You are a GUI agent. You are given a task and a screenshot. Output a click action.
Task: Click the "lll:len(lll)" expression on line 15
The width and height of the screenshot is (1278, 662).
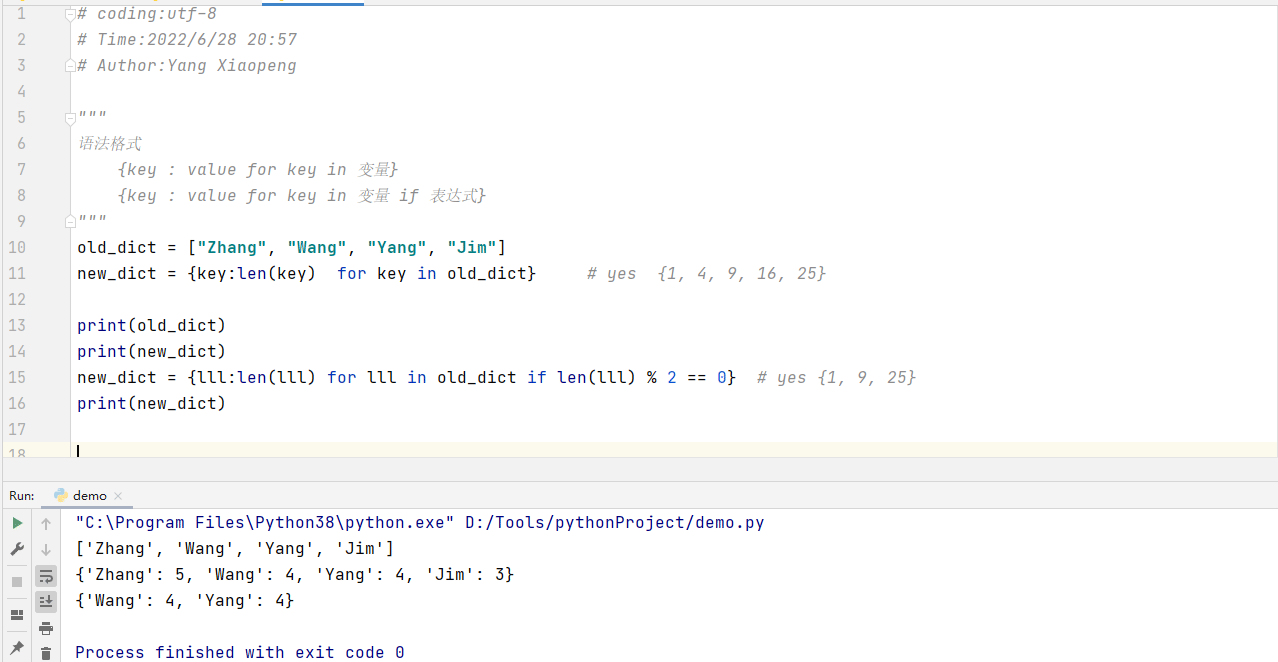coord(257,378)
